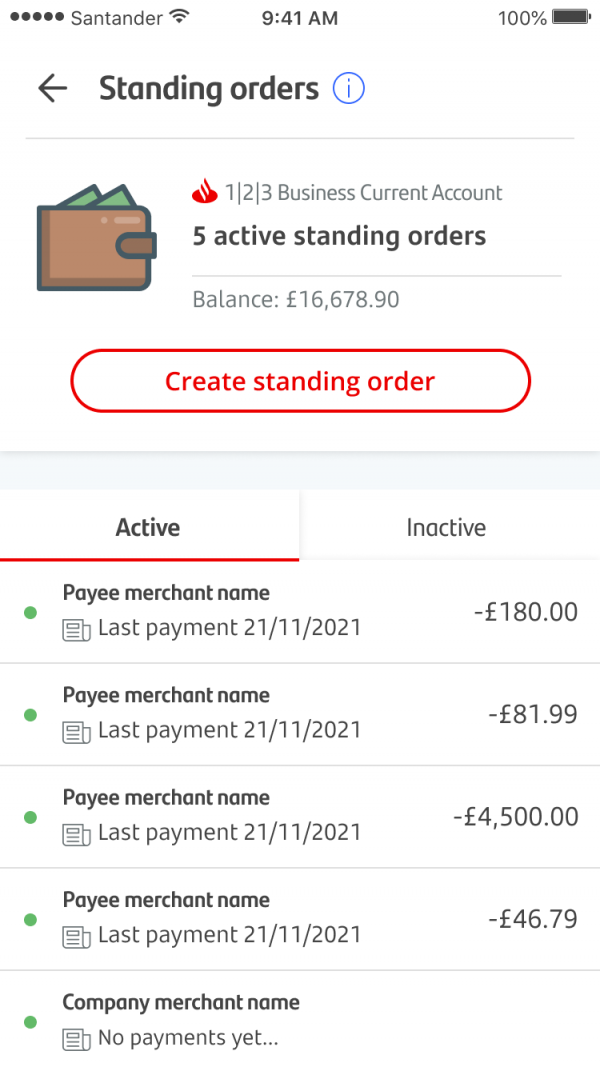Expand the Company merchant name entry

click(x=300, y=1019)
